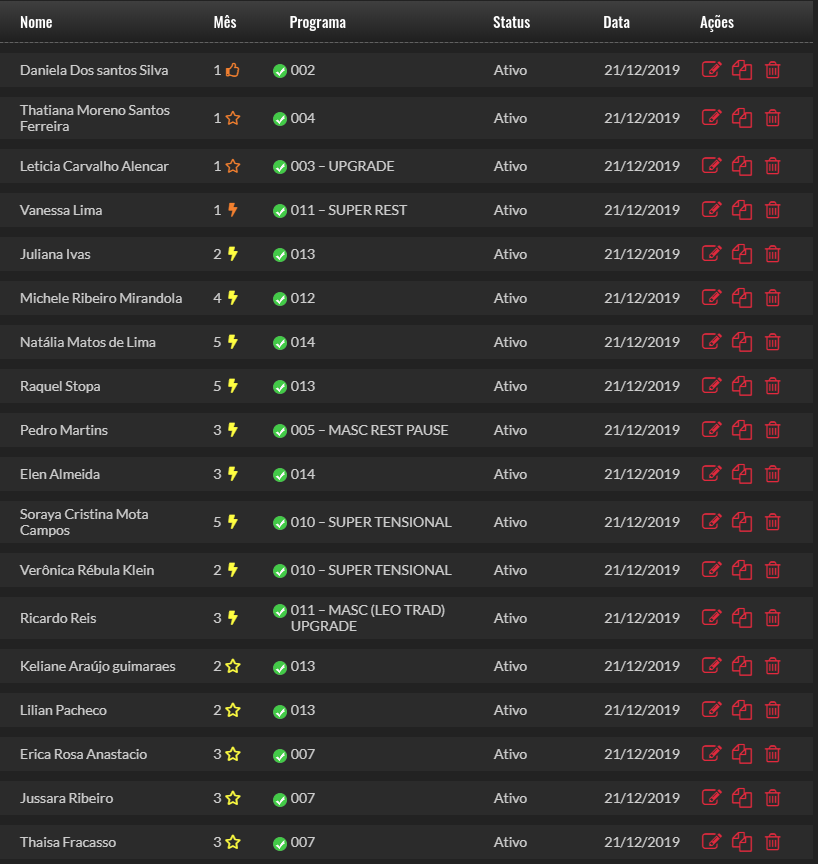This screenshot has width=818, height=864.
Task: Edit Juliana Ivas row
Action: (x=711, y=254)
